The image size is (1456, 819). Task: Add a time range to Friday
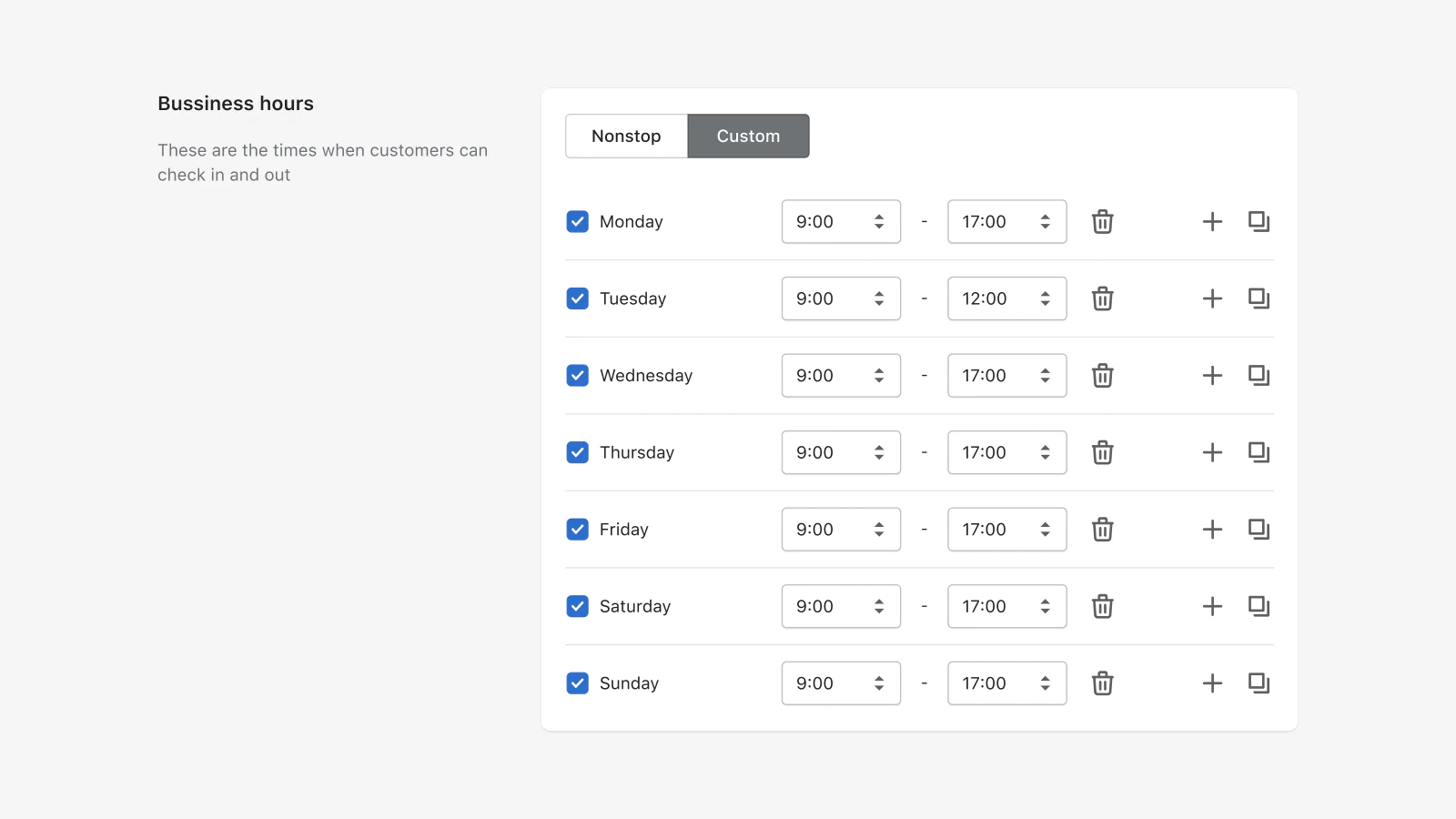tap(1212, 530)
